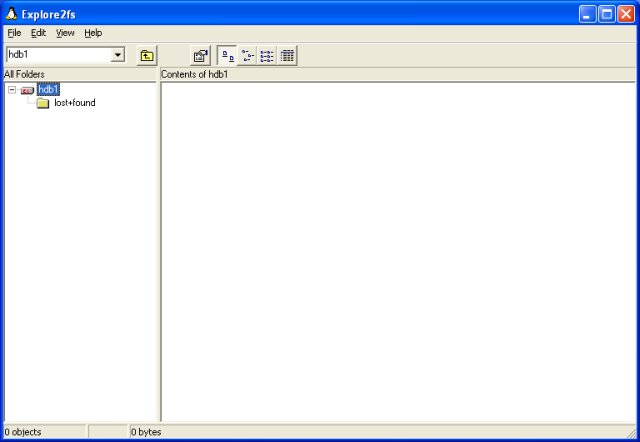The width and height of the screenshot is (640, 442).
Task: Go up one folder level
Action: click(x=147, y=55)
